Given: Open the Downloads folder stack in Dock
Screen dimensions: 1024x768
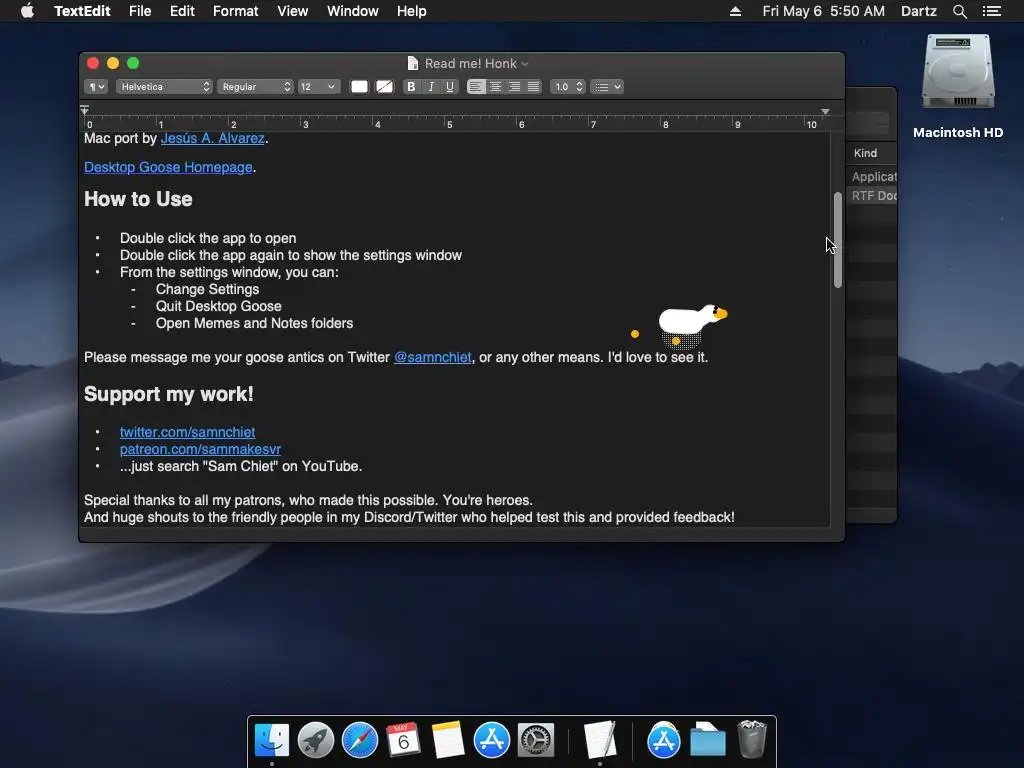Looking at the screenshot, I should click(x=708, y=741).
